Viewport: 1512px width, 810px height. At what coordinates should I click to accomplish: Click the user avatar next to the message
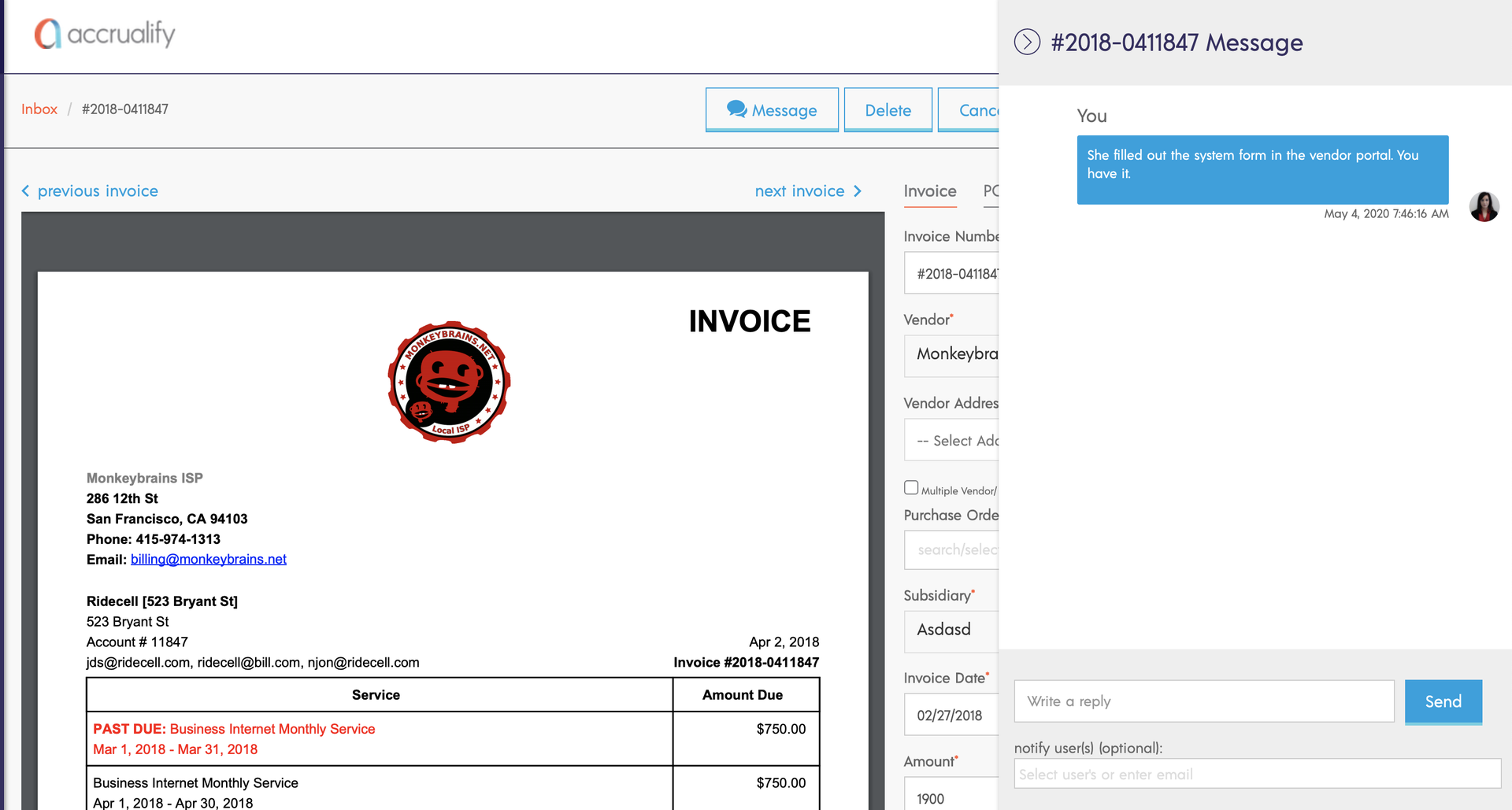1484,206
